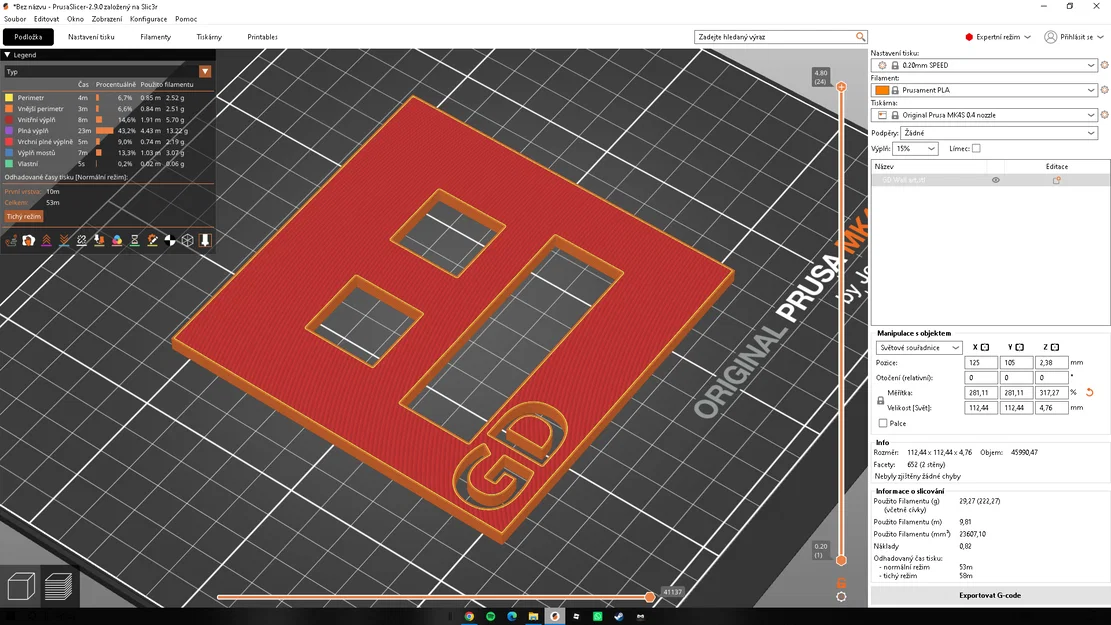Open the Světové souřadnice coordinate dropdown

coord(919,347)
